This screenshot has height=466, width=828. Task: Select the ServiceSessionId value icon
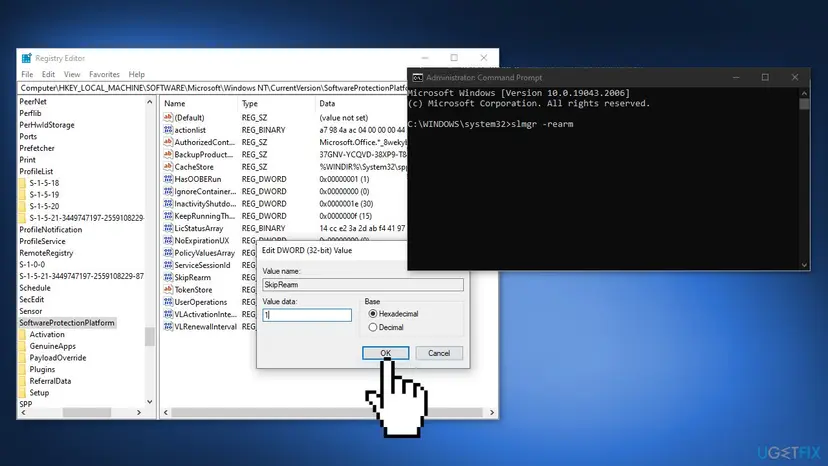click(168, 265)
